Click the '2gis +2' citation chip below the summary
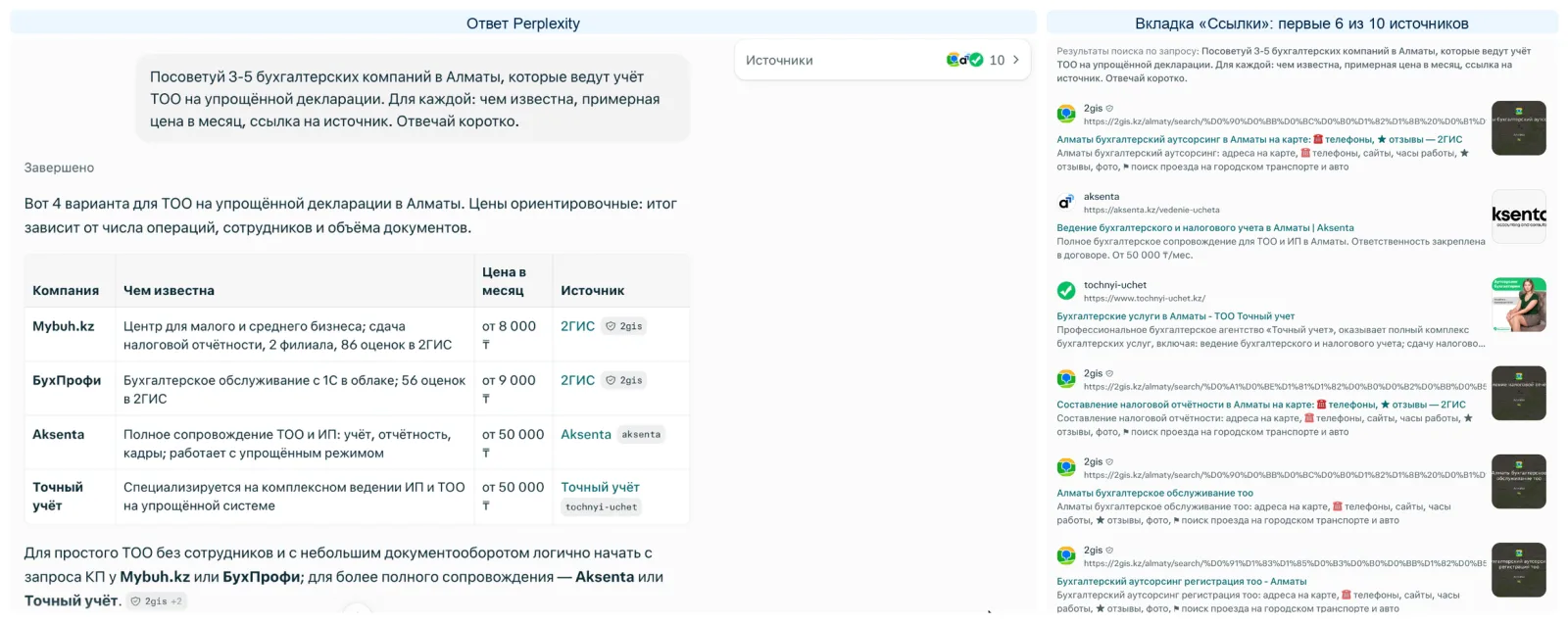Viewport: 1568px width, 623px height. click(157, 601)
